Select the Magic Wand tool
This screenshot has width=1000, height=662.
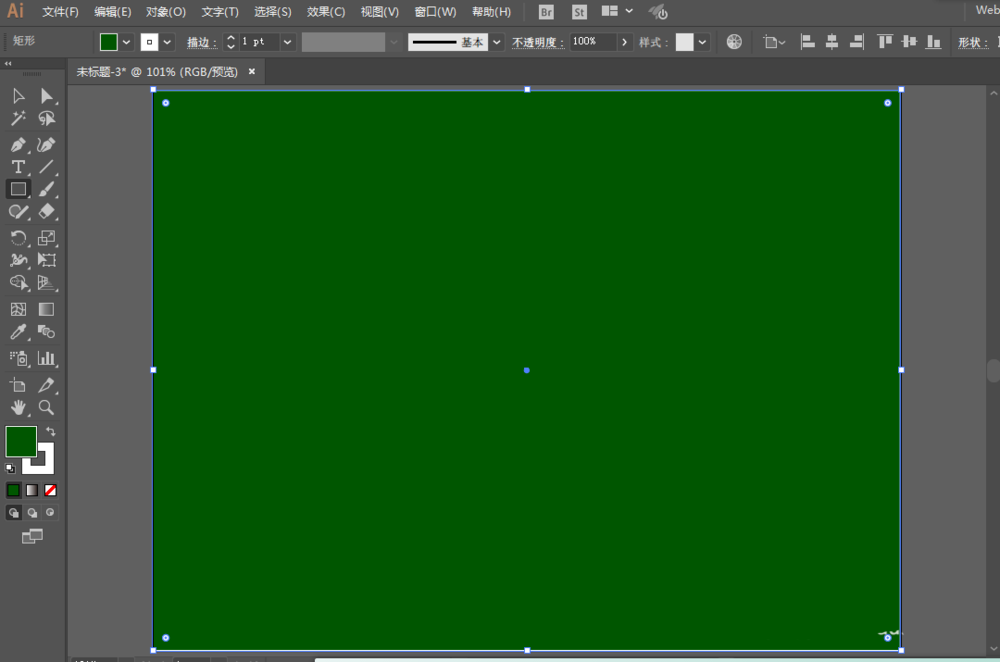tap(18, 119)
